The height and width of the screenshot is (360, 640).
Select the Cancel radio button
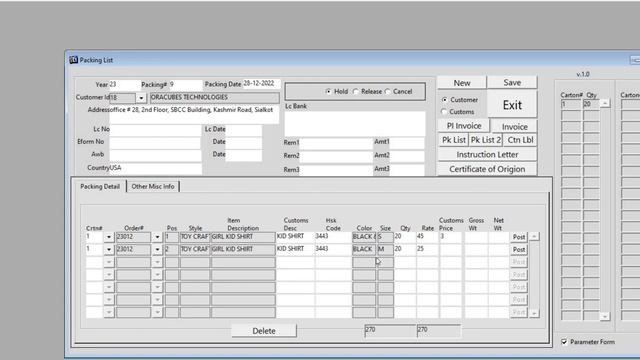387,91
